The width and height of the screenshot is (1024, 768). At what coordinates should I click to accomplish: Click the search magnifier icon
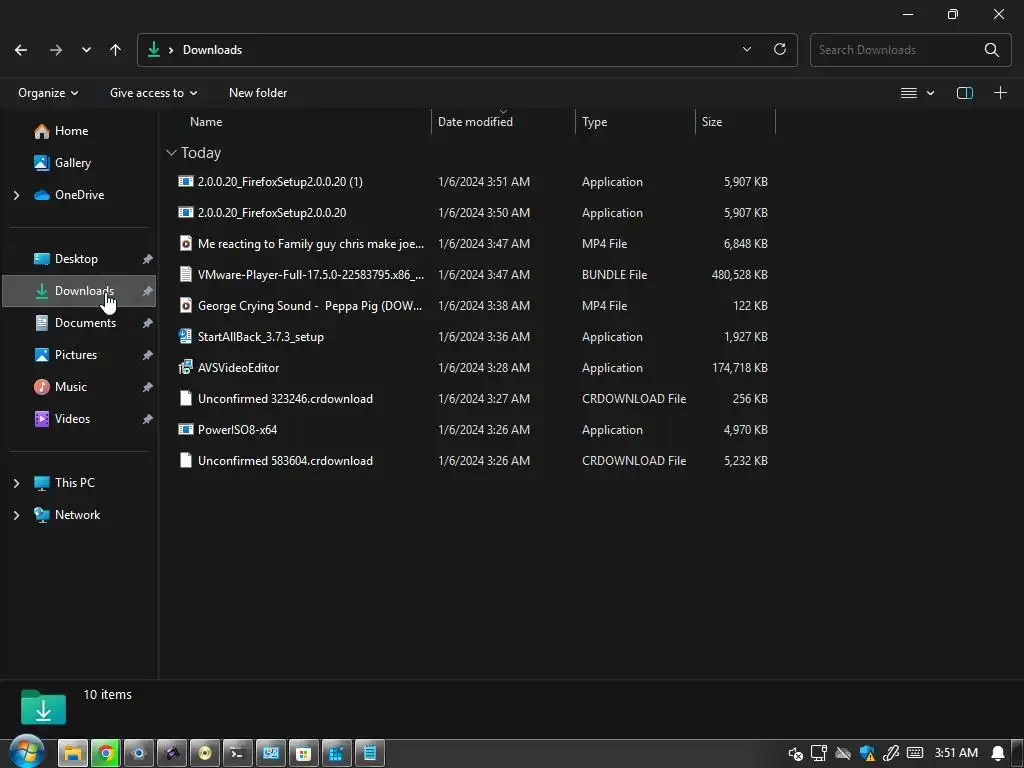(991, 50)
